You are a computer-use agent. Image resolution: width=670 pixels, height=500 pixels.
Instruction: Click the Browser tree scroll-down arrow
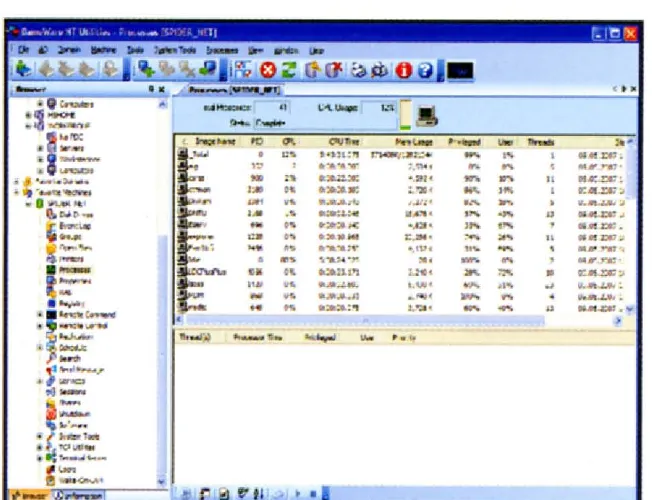pos(162,482)
